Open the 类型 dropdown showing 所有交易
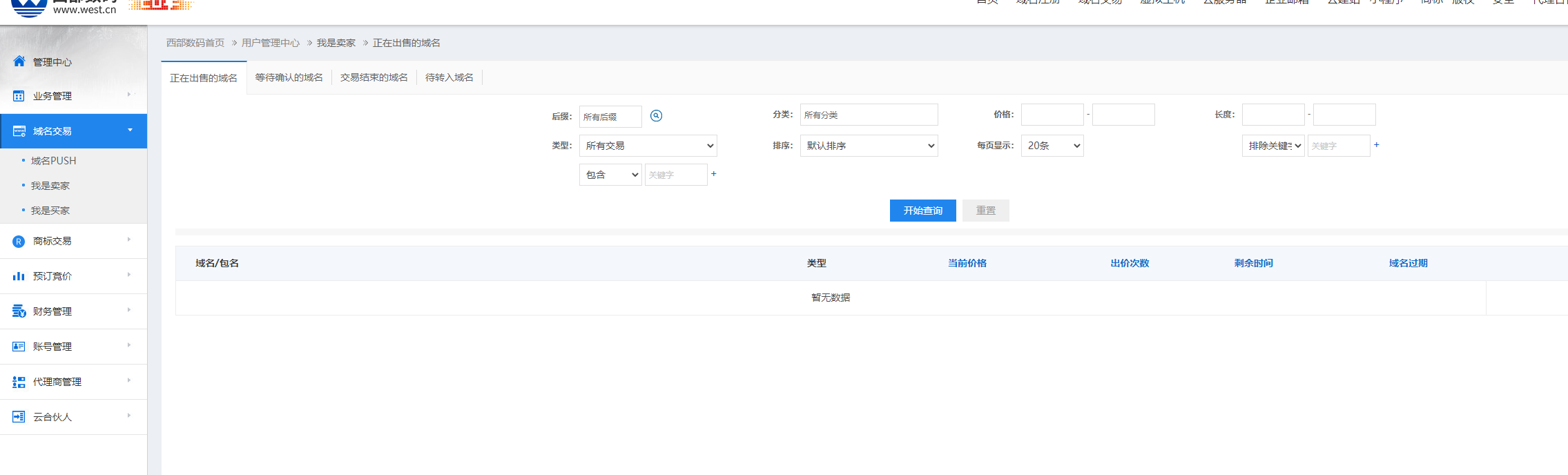Image resolution: width=1568 pixels, height=475 pixels. pos(648,146)
